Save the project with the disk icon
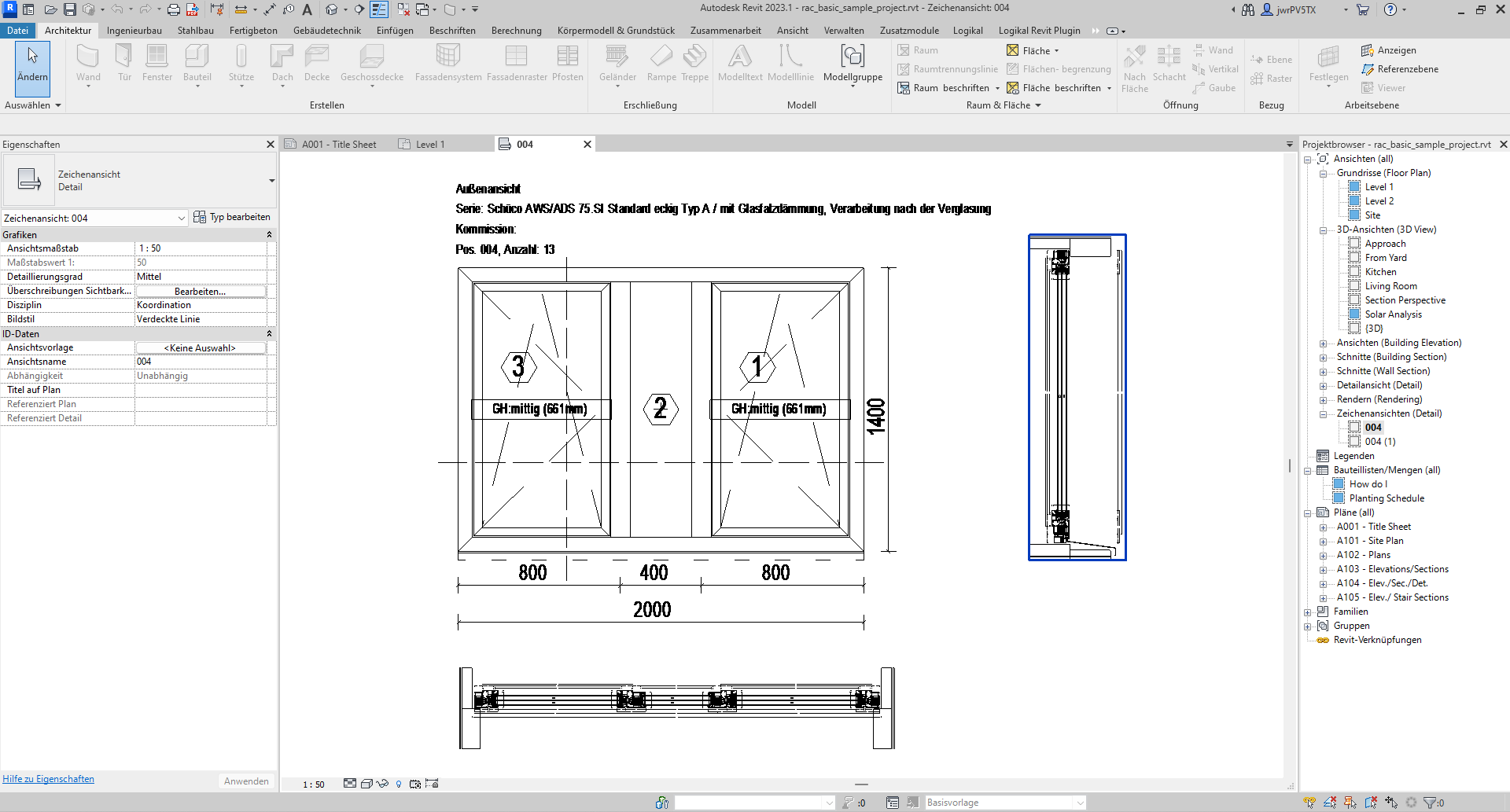This screenshot has width=1510, height=812. (70, 9)
